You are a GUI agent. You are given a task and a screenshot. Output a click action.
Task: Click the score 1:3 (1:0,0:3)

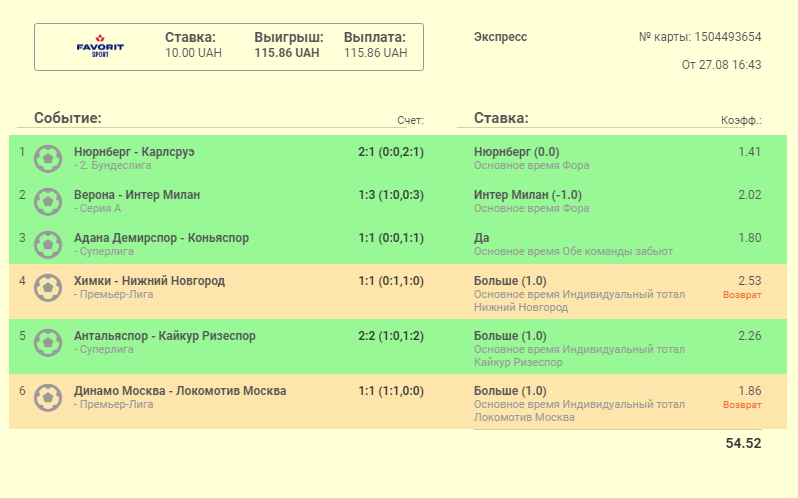point(391,195)
